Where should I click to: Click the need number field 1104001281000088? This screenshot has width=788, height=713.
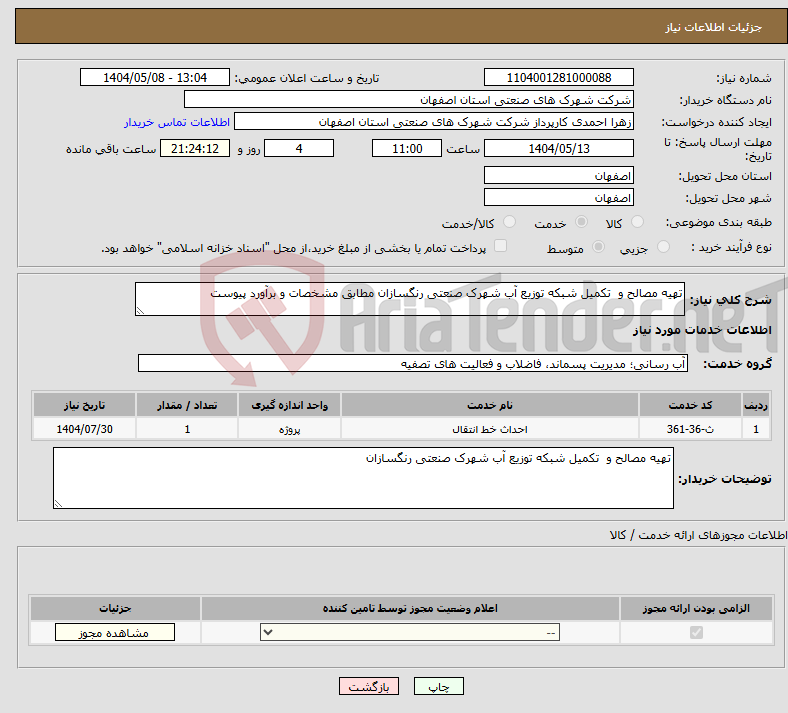(559, 77)
